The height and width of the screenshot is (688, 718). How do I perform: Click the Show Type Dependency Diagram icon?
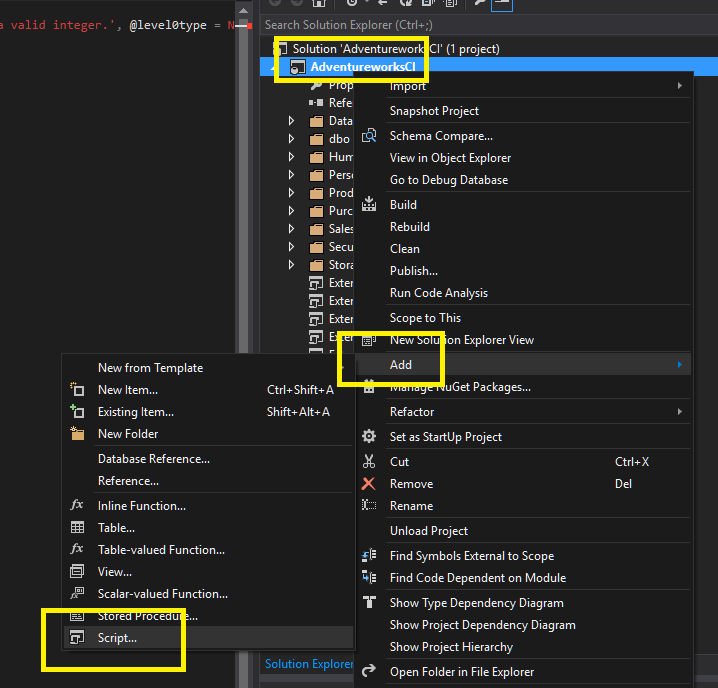click(x=369, y=602)
